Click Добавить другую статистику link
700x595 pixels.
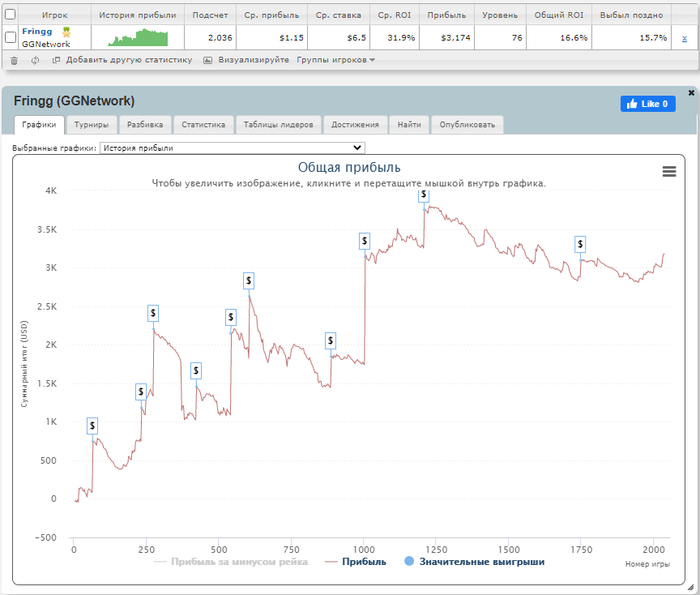(129, 60)
